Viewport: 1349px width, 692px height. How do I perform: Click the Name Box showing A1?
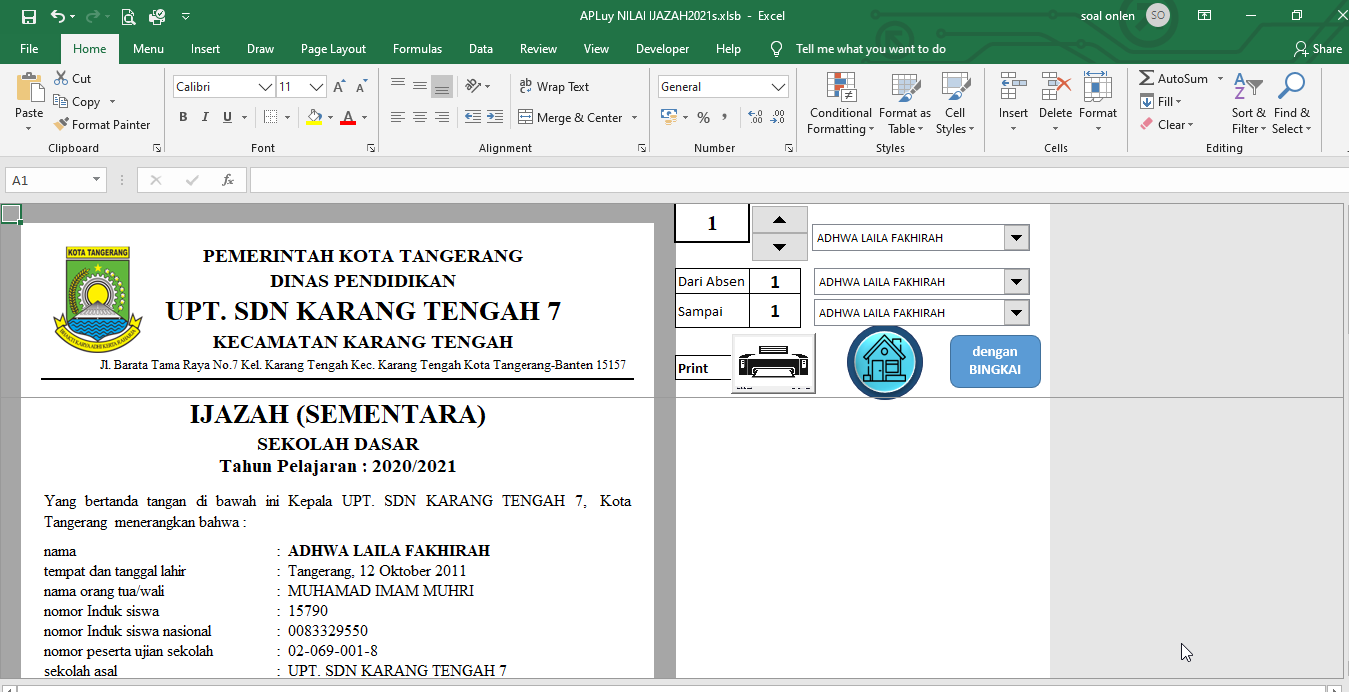[55, 180]
